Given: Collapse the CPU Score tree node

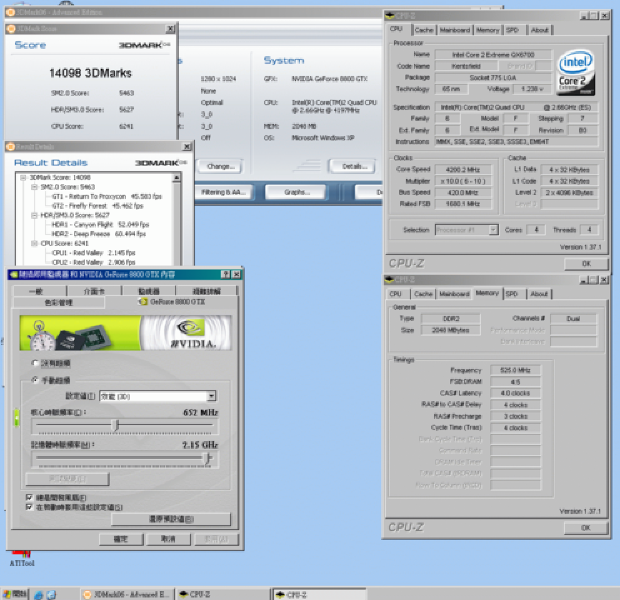Looking at the screenshot, I should coord(34,243).
